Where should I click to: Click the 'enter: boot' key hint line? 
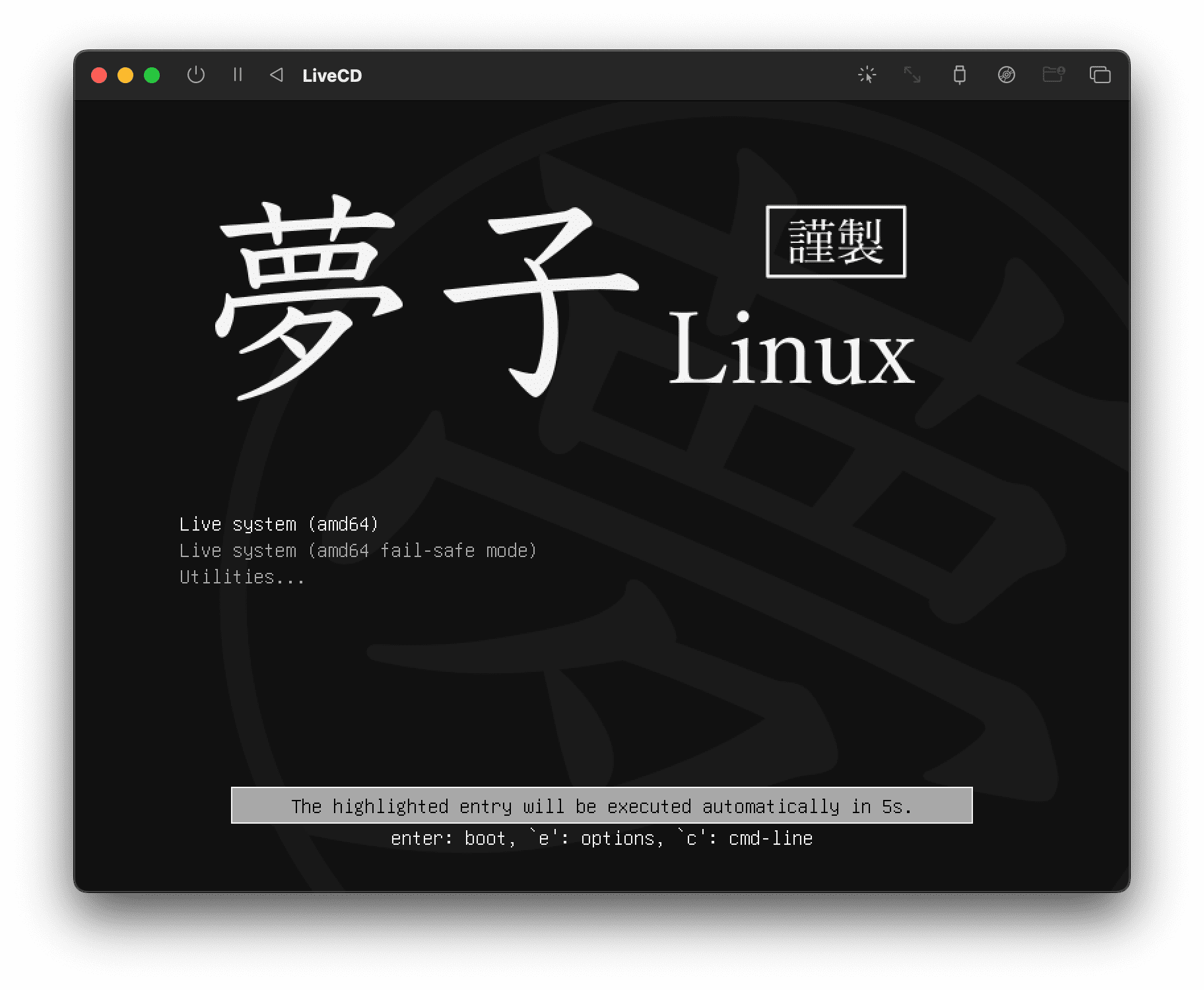[x=602, y=838]
